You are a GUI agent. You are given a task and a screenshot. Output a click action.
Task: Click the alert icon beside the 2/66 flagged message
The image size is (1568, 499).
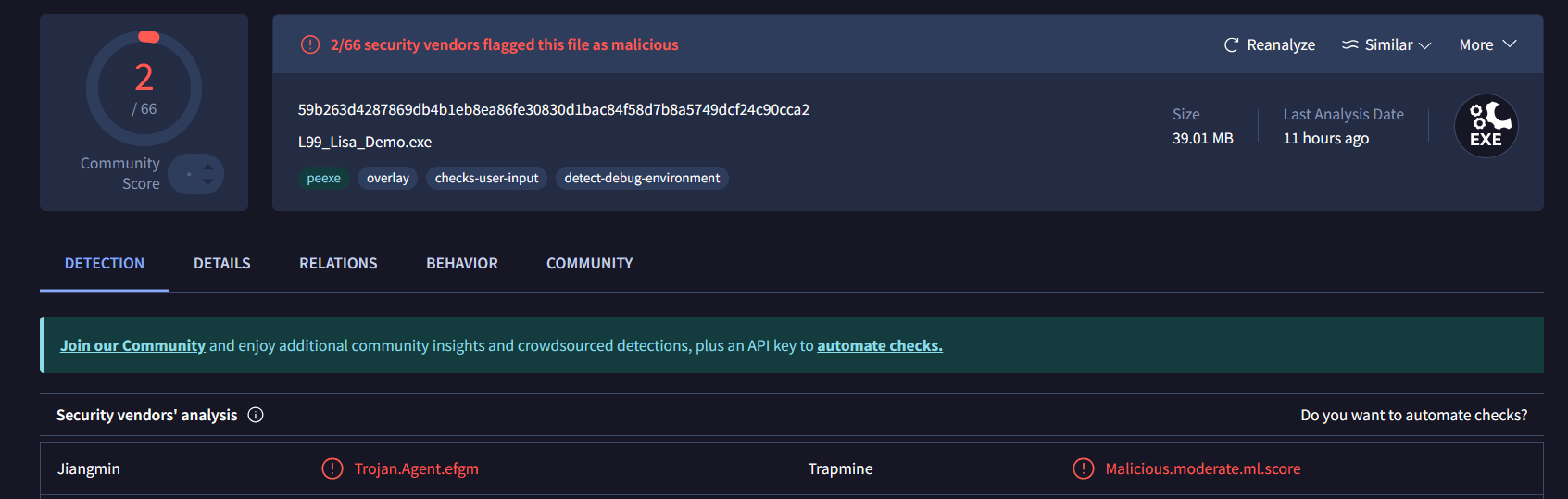tap(310, 44)
